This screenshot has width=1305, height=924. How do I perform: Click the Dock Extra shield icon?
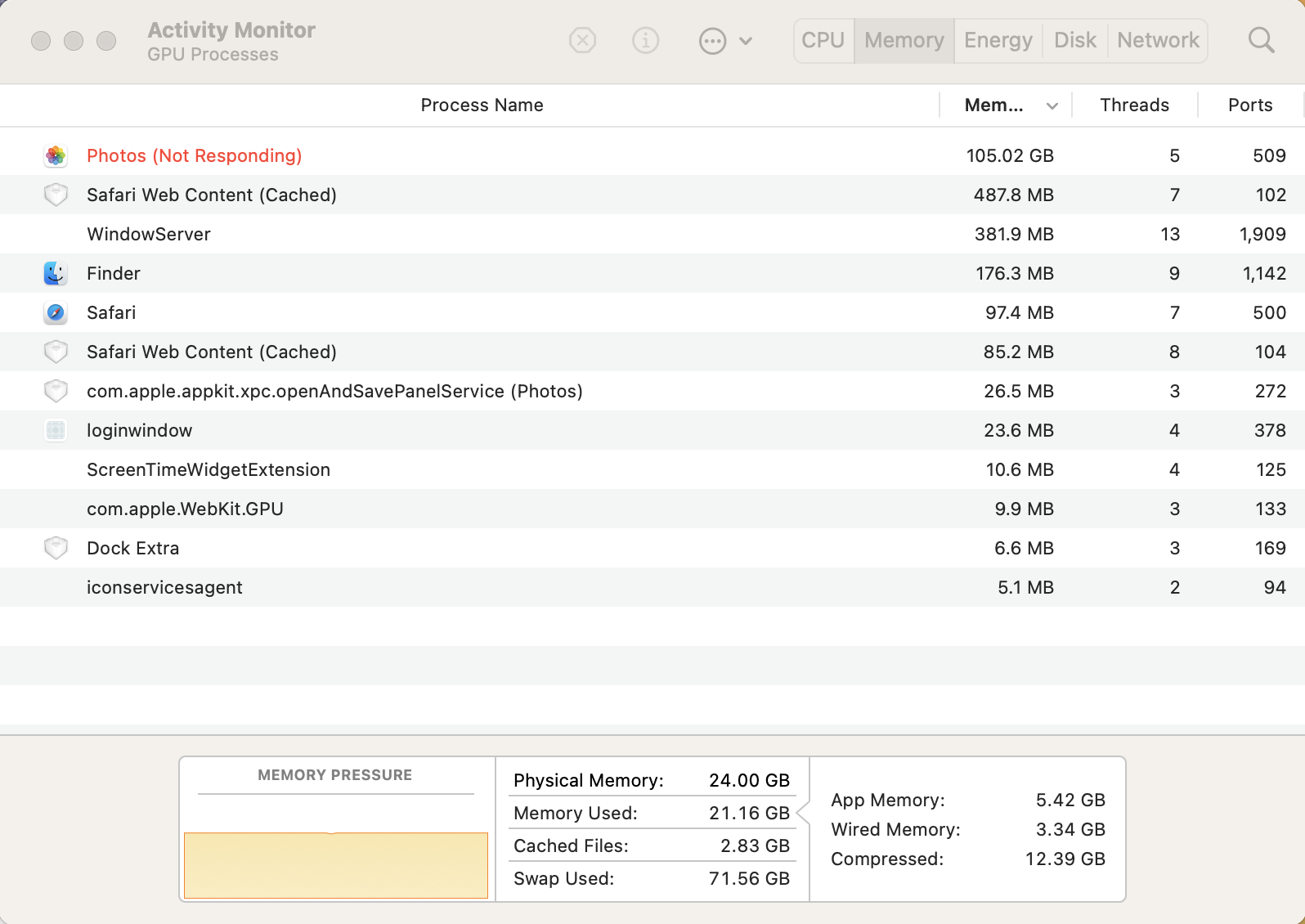(x=56, y=548)
